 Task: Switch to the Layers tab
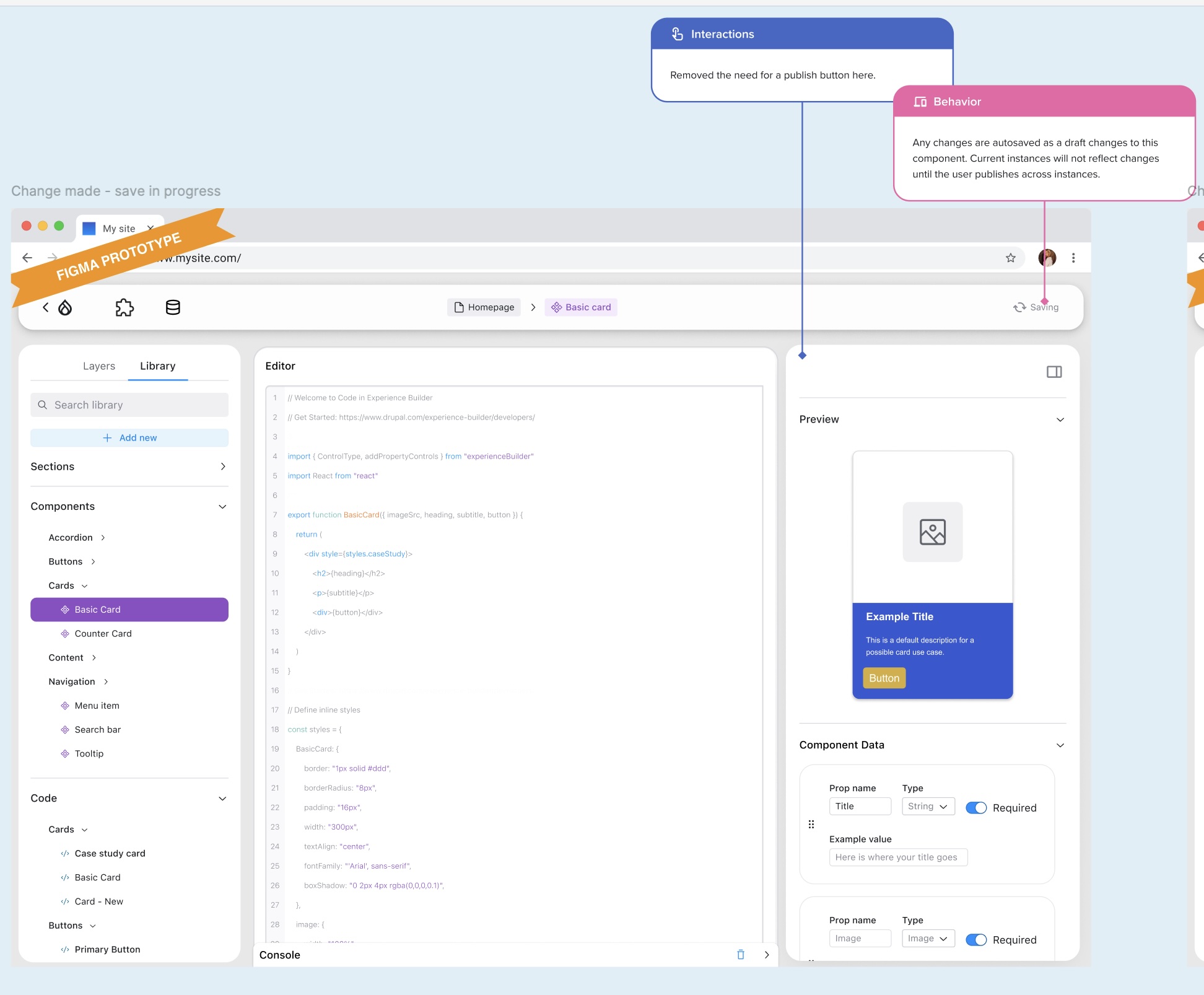pyautogui.click(x=99, y=366)
